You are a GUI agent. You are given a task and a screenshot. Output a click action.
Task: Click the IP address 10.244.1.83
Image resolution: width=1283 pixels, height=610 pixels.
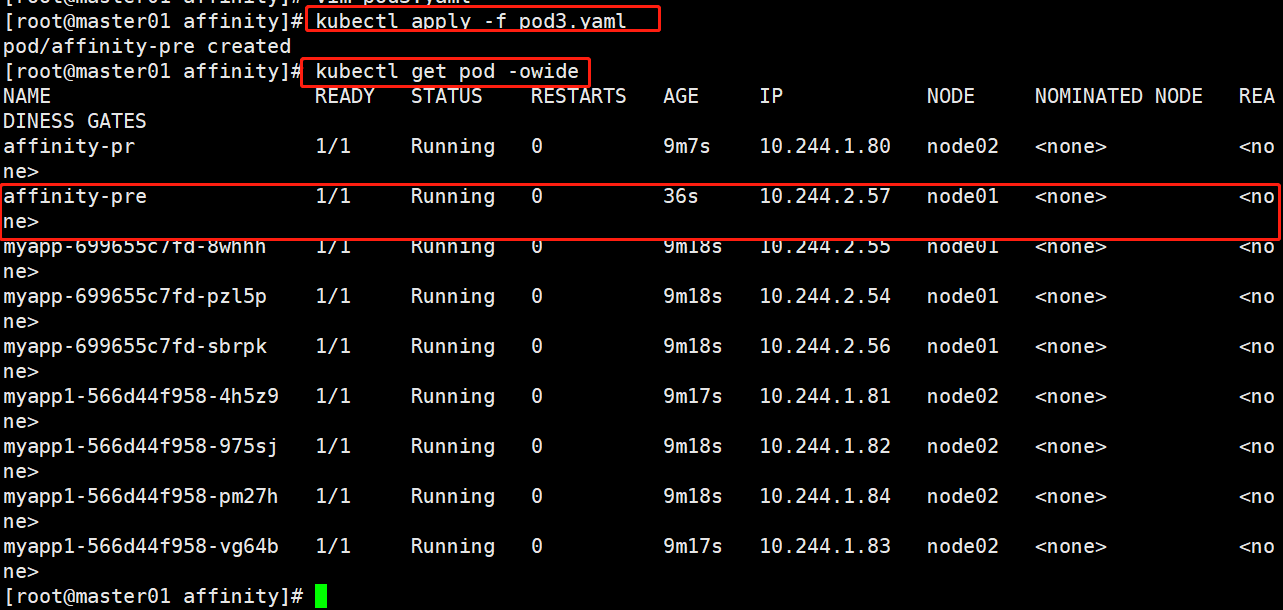pos(825,546)
